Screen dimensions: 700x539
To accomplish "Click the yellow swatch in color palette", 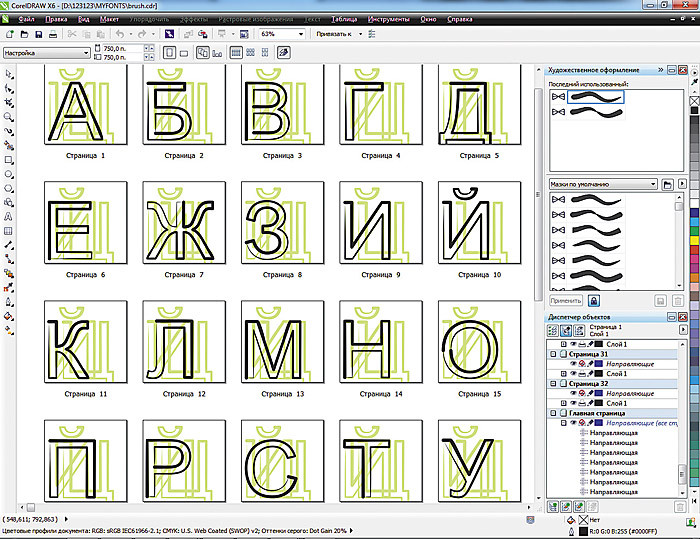I will (695, 240).
